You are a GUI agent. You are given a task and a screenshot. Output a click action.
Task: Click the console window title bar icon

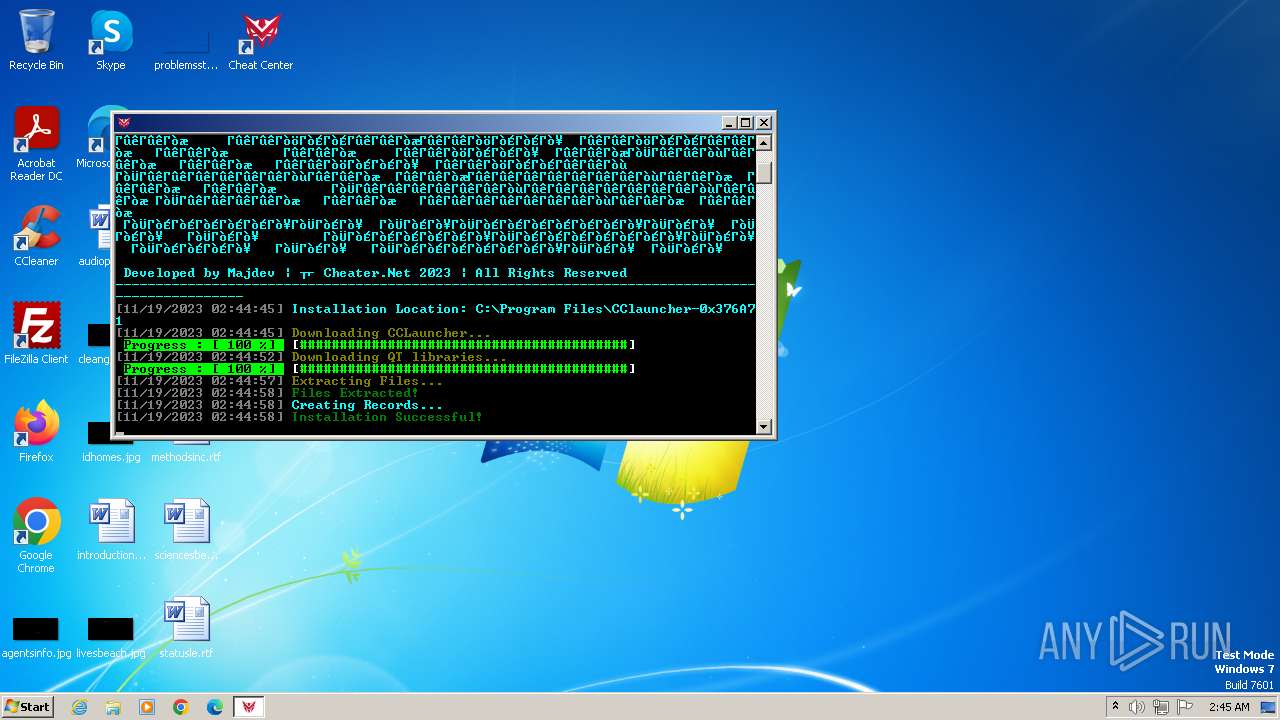(125, 123)
